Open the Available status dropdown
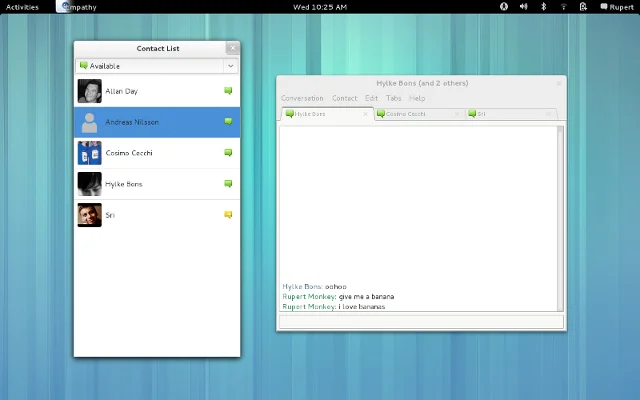 [x=157, y=66]
